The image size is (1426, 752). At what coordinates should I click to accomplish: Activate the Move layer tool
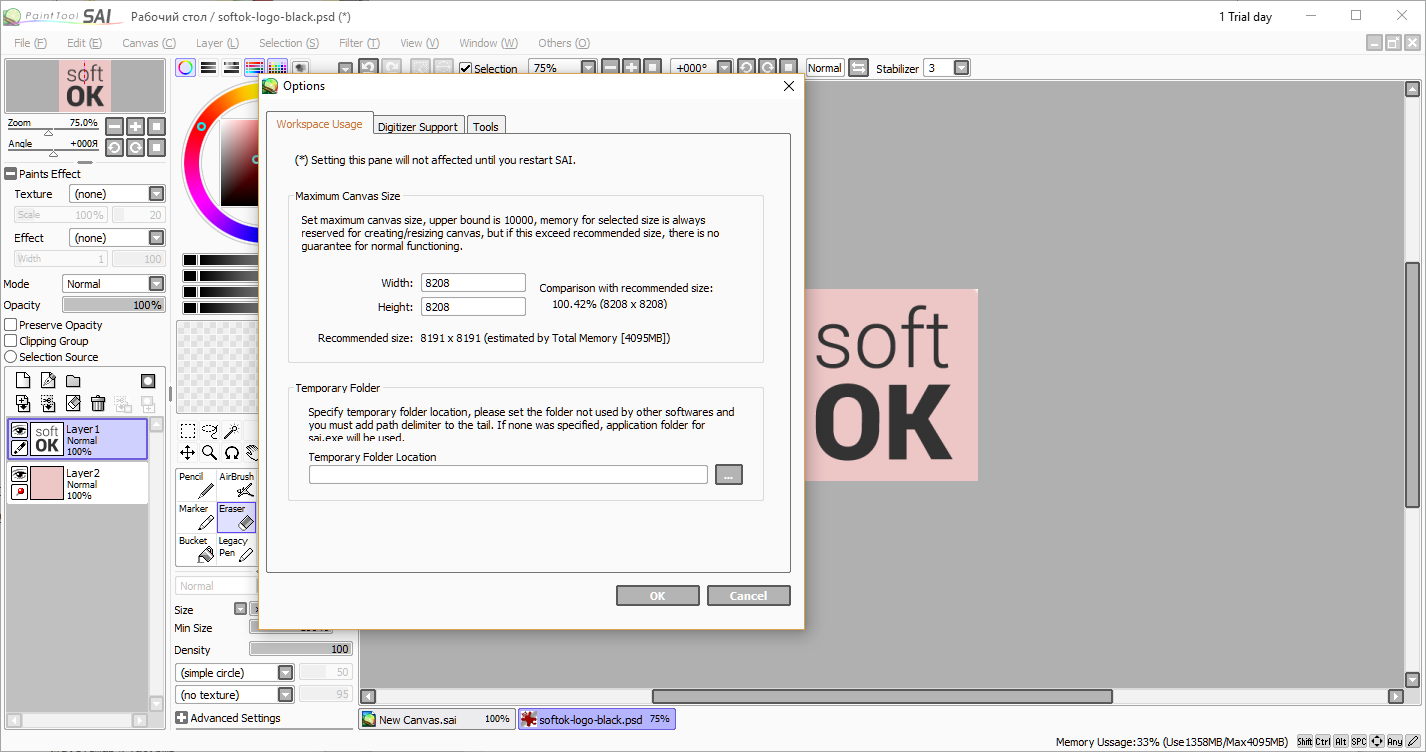coord(188,453)
